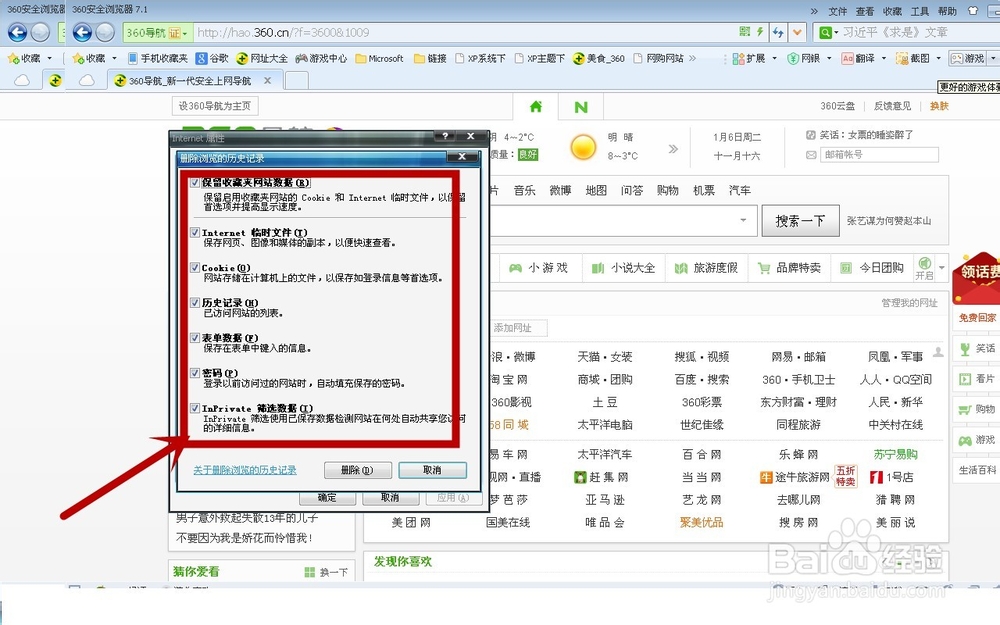Toggle 保留收藏夹网站数据 checkbox
Screen dimensions: 1000x625
195,182
